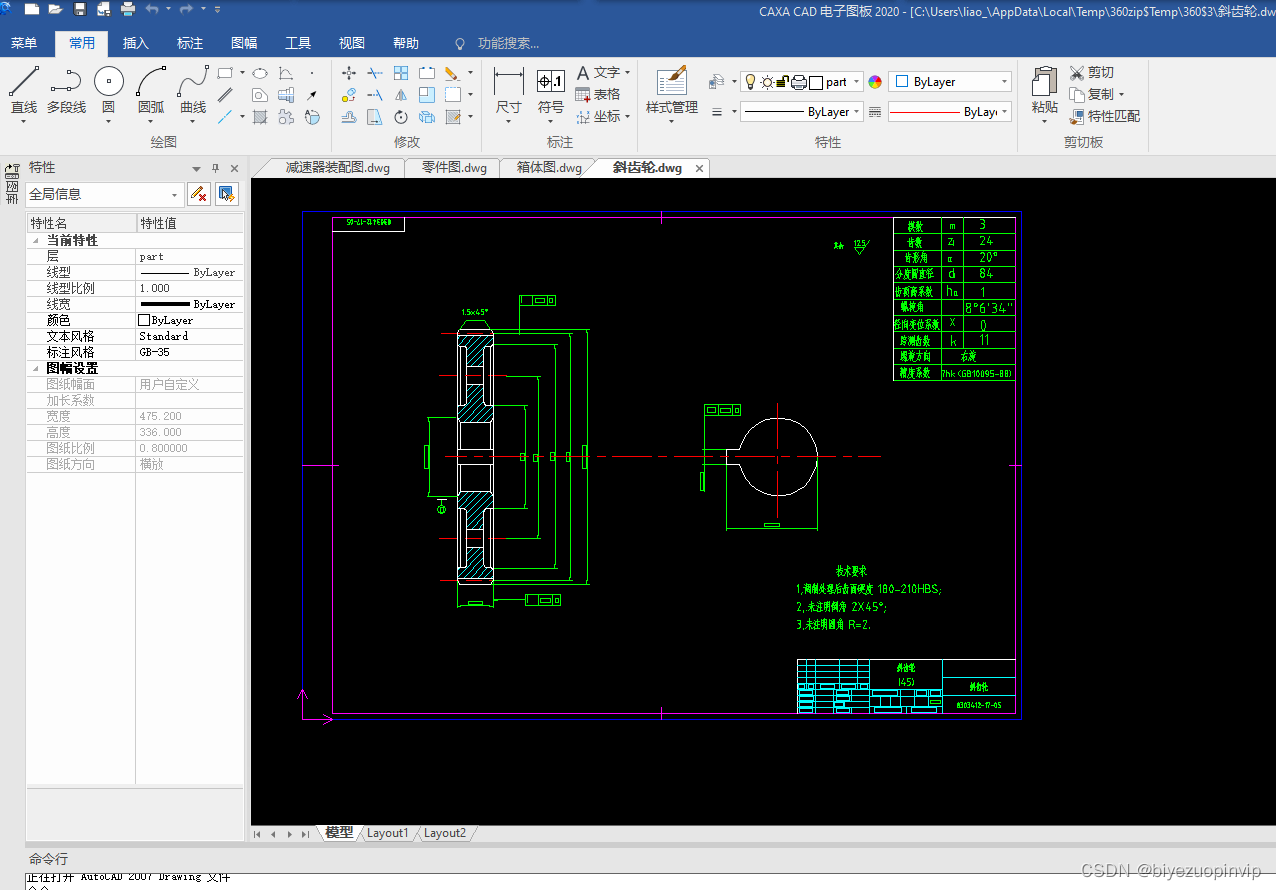The image size is (1276, 890).
Task: Click the quick select icon in 特性 panel
Action: click(x=227, y=194)
